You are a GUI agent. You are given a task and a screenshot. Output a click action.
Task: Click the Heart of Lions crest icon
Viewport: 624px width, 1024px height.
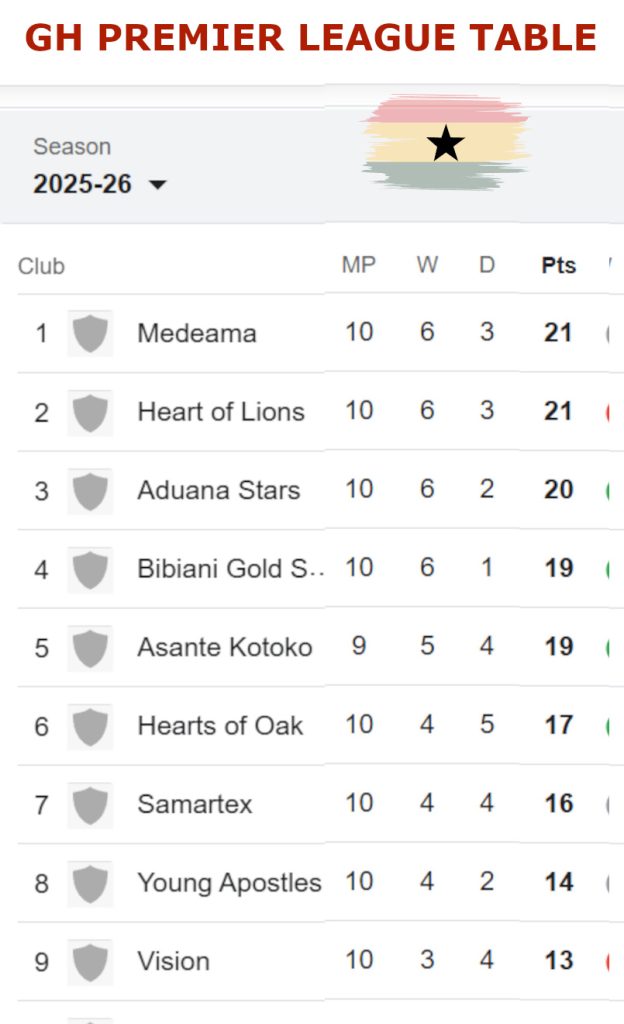[90, 412]
